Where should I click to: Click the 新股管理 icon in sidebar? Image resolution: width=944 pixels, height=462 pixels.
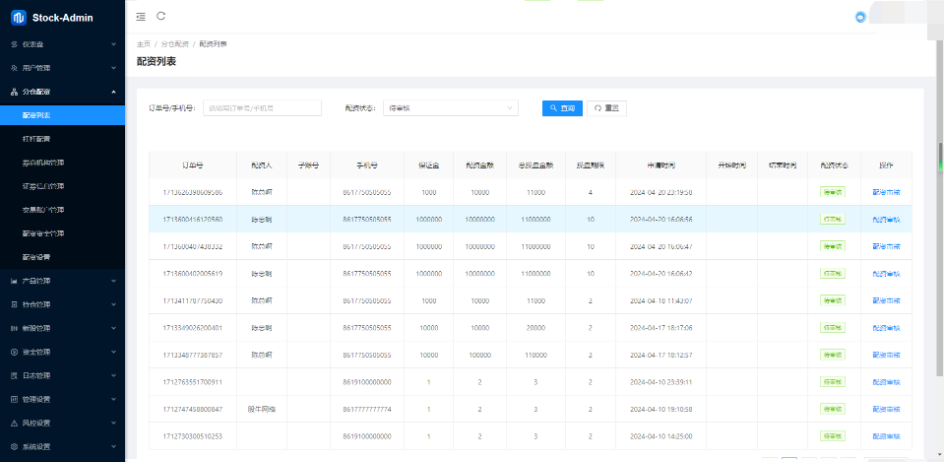(14, 328)
